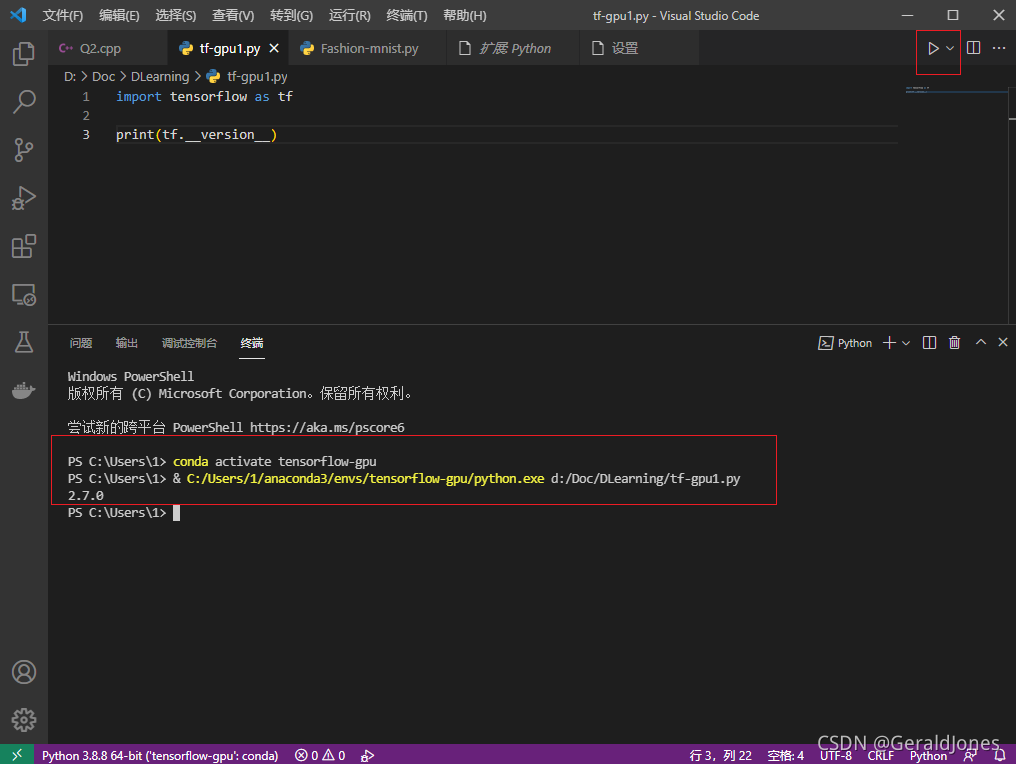Open the Manage gear menu
Viewport: 1016px width, 764px height.
point(24,719)
